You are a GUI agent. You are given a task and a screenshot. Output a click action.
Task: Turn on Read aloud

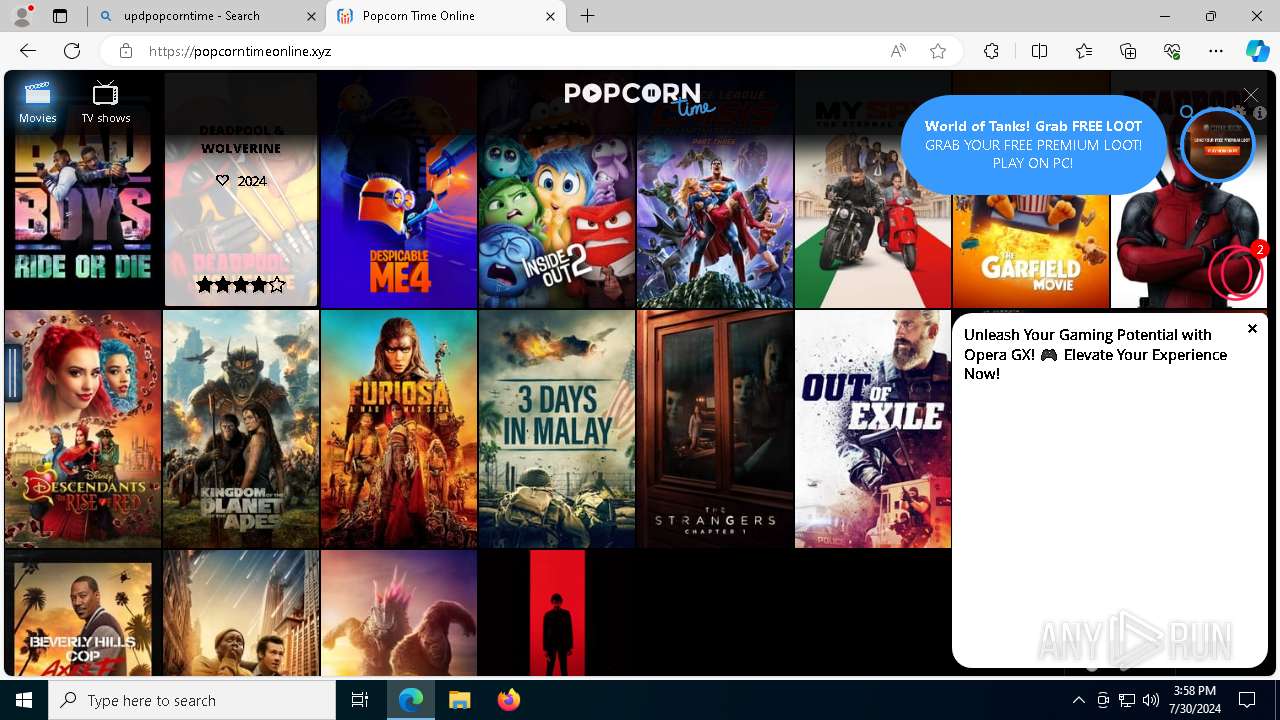pyautogui.click(x=898, y=51)
